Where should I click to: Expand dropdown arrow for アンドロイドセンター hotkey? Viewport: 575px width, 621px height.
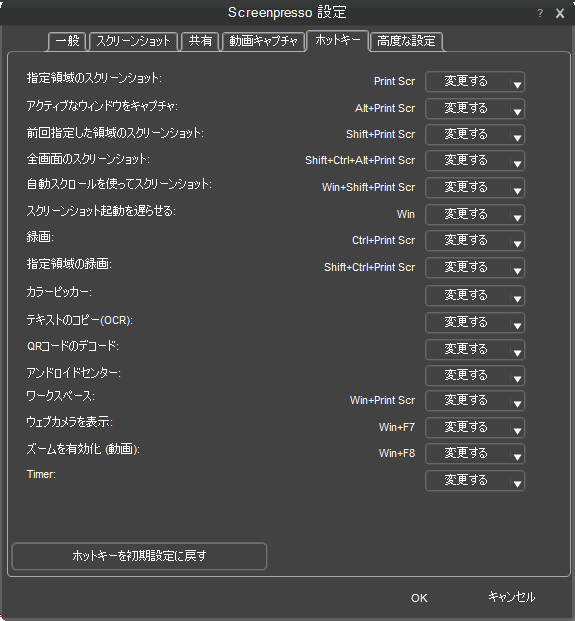[x=517, y=379]
